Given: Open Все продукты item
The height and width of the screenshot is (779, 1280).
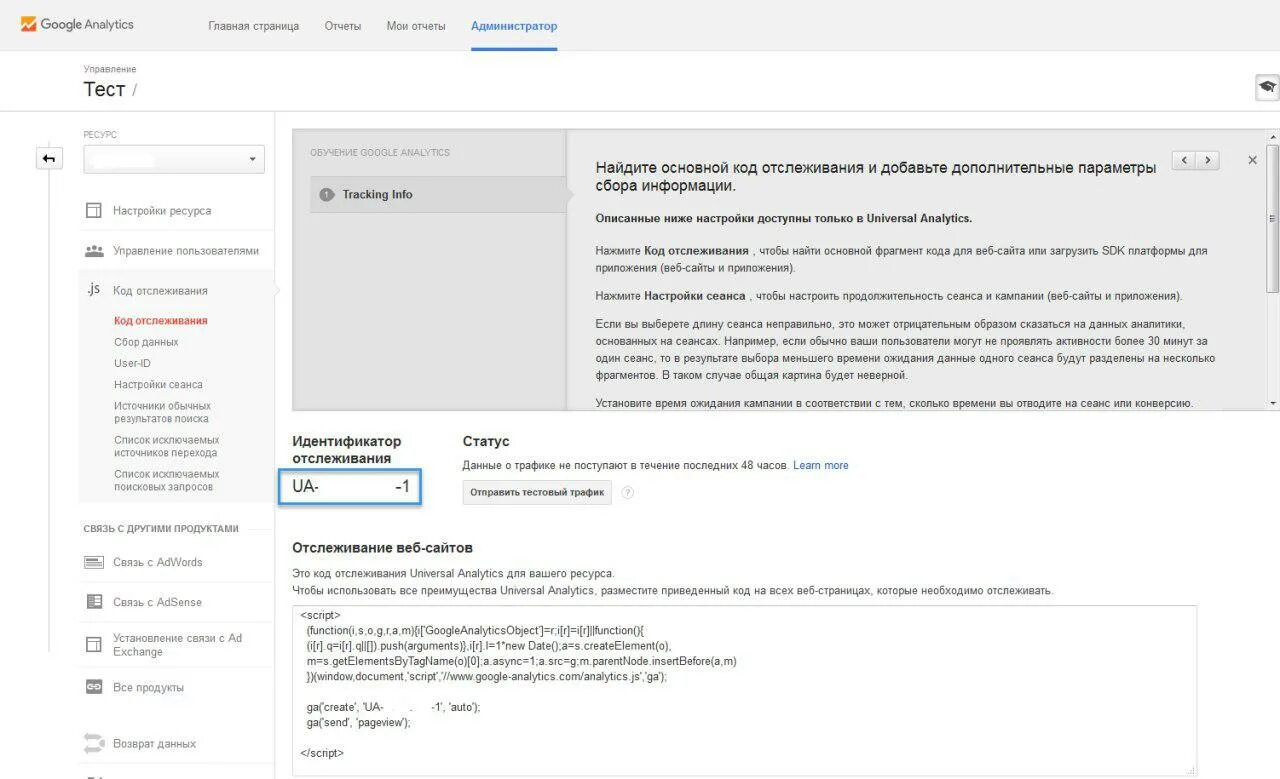Looking at the screenshot, I should [x=148, y=687].
